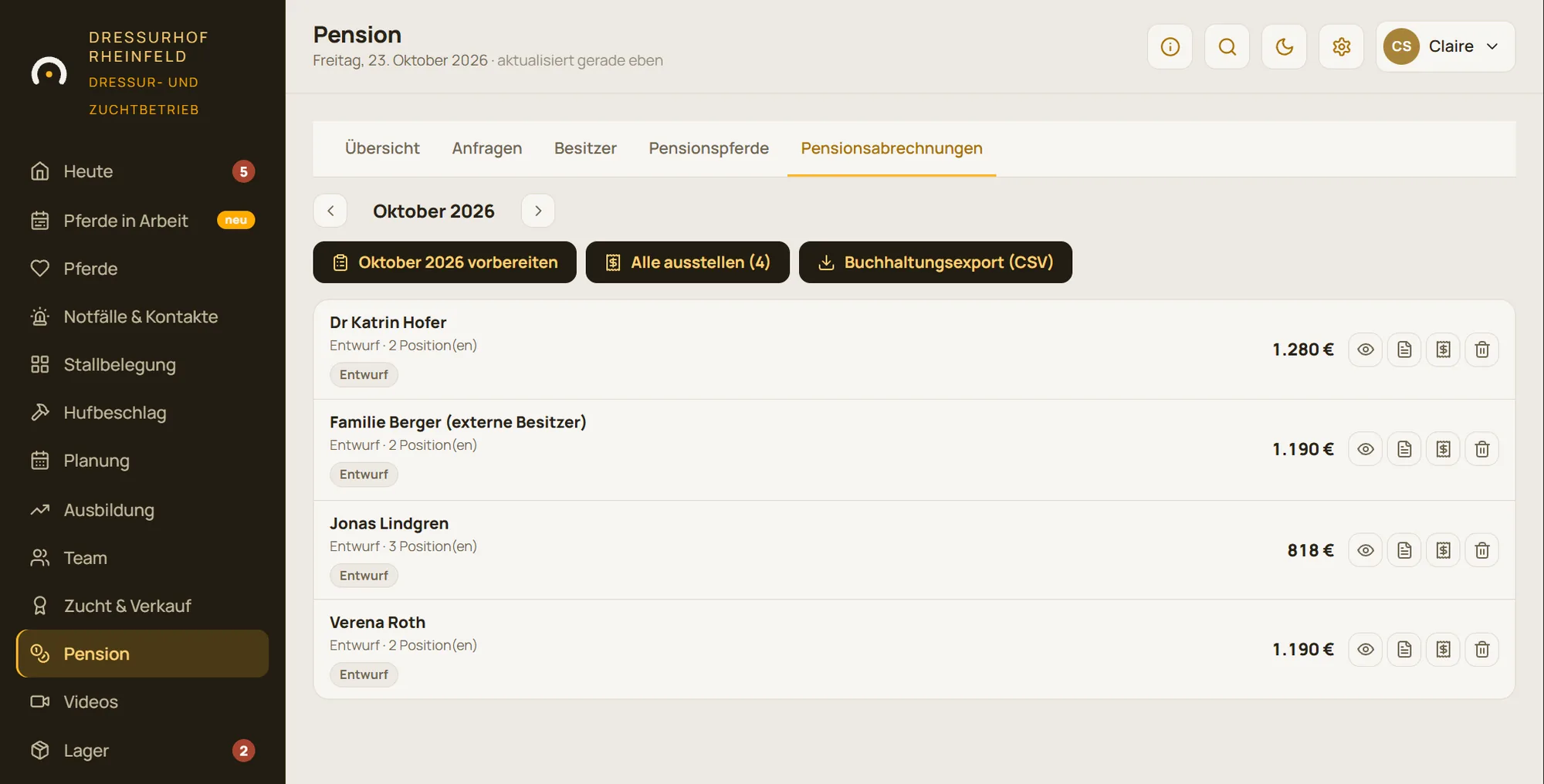Issue invoice icon for Jonas Lindgren
The height and width of the screenshot is (784, 1544).
click(1443, 550)
